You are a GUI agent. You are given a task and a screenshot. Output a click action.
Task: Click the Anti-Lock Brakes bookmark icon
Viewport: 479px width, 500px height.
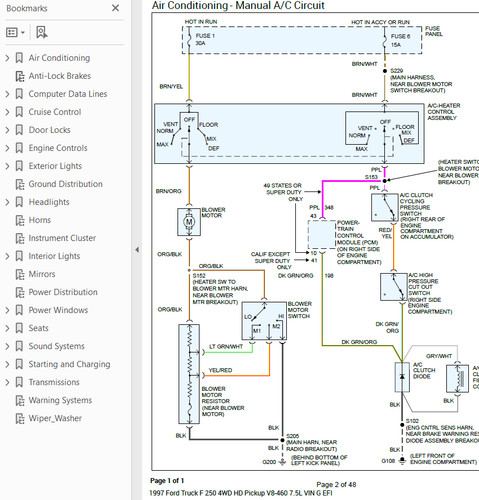pos(20,76)
